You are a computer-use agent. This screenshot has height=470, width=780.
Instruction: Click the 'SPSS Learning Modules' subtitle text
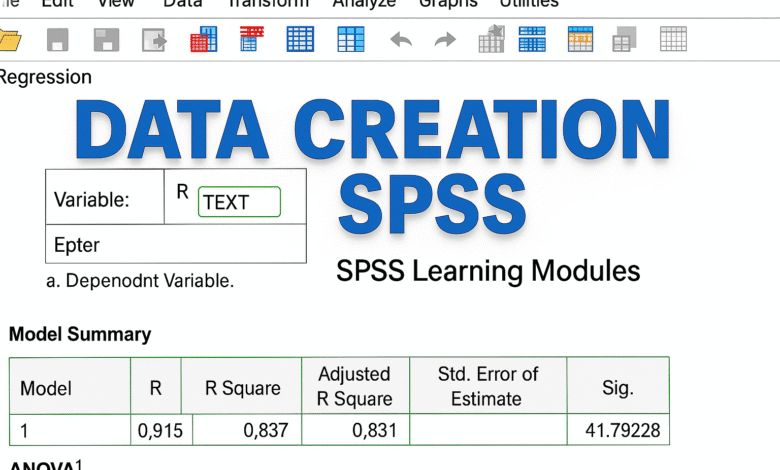[488, 271]
